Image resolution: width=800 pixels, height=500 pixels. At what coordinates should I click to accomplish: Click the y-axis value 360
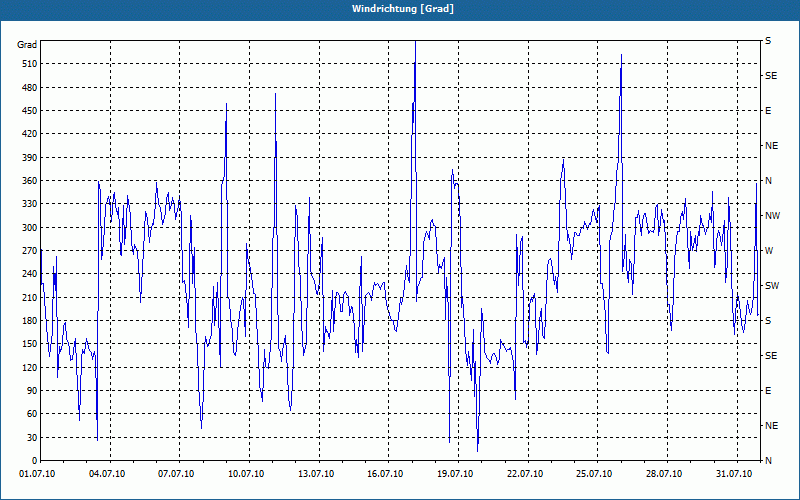[x=31, y=181]
